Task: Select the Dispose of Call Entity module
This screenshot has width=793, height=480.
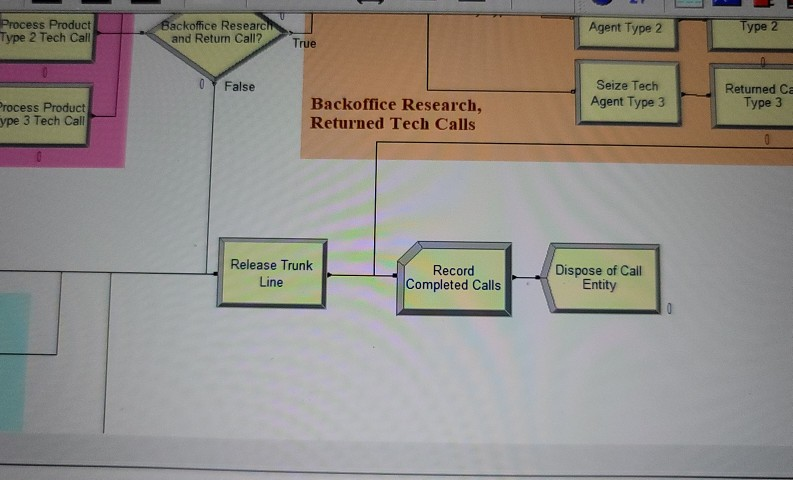Action: pos(600,278)
